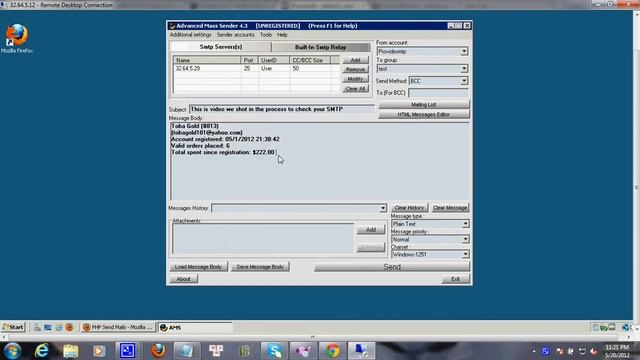Screen dimensions: 640x360
Task: Open the Tools menu
Action: (266, 35)
